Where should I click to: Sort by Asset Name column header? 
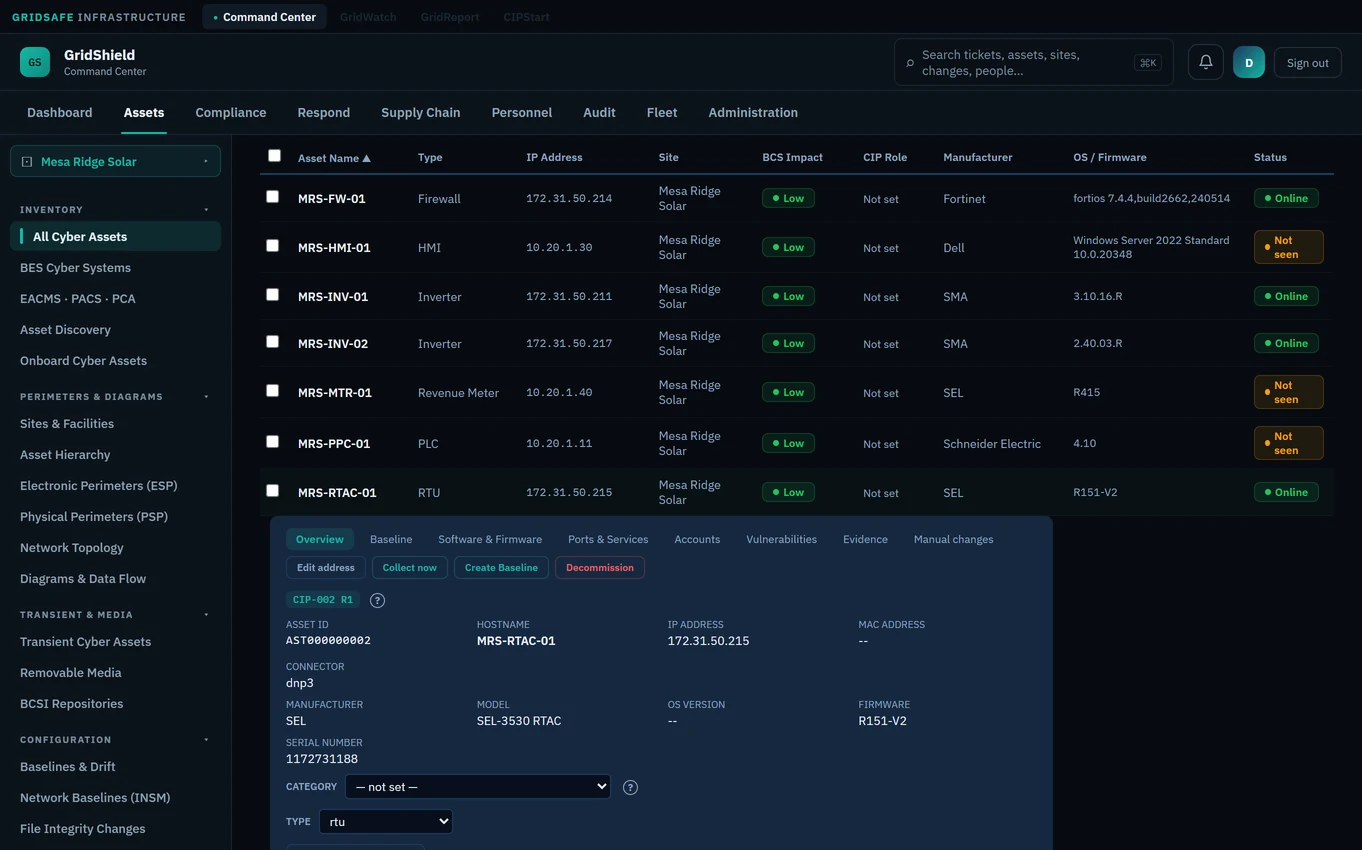[334, 158]
